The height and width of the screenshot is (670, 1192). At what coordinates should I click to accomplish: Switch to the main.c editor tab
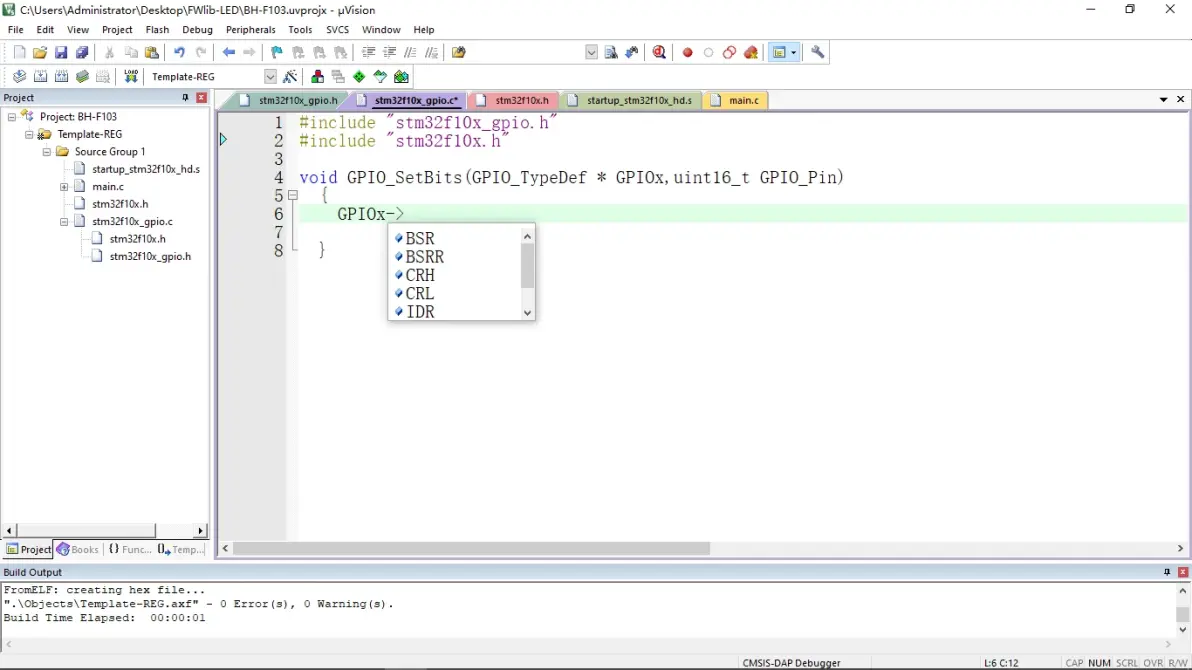(x=743, y=100)
